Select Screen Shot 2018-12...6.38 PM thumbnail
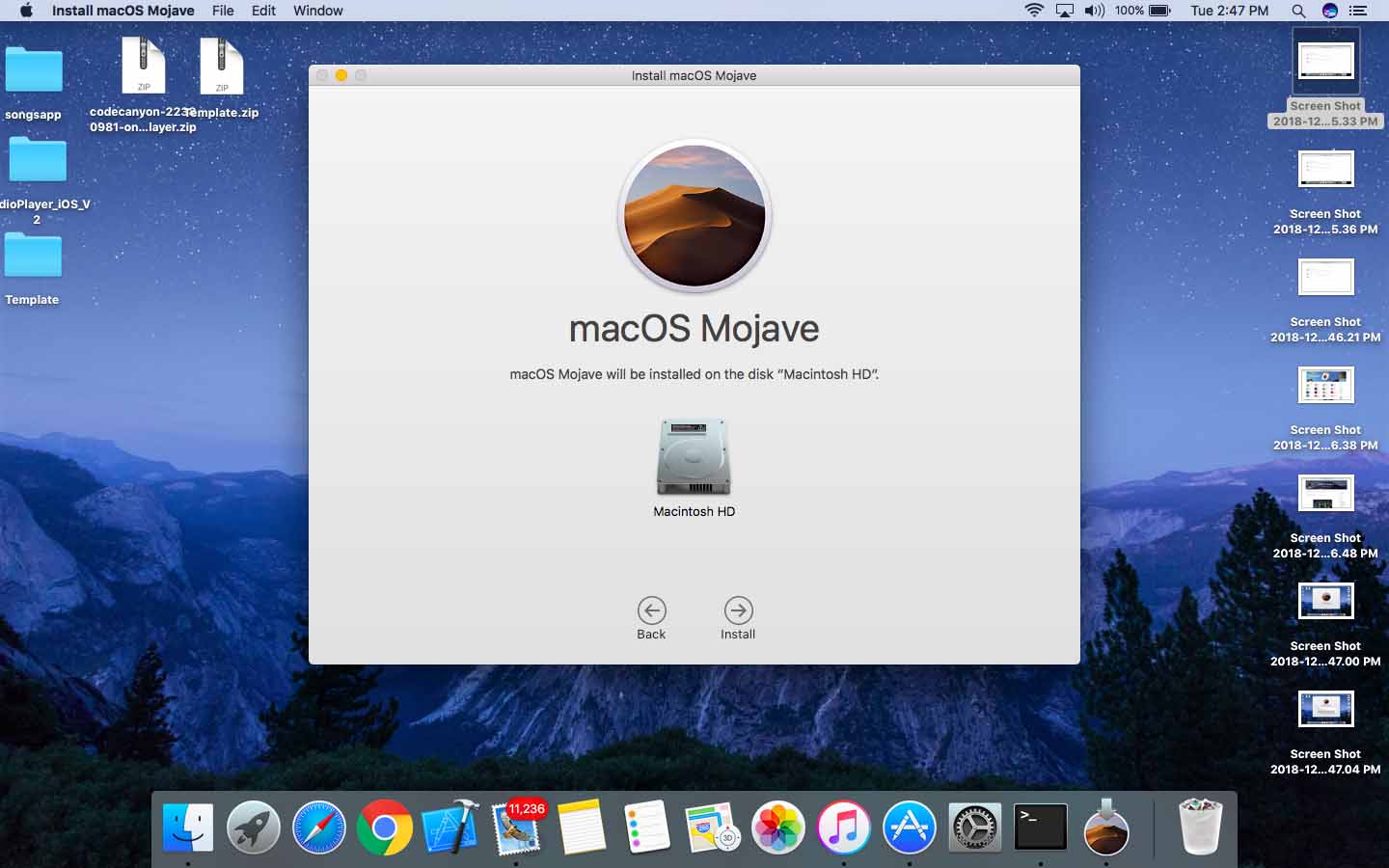1389x868 pixels. pyautogui.click(x=1325, y=386)
